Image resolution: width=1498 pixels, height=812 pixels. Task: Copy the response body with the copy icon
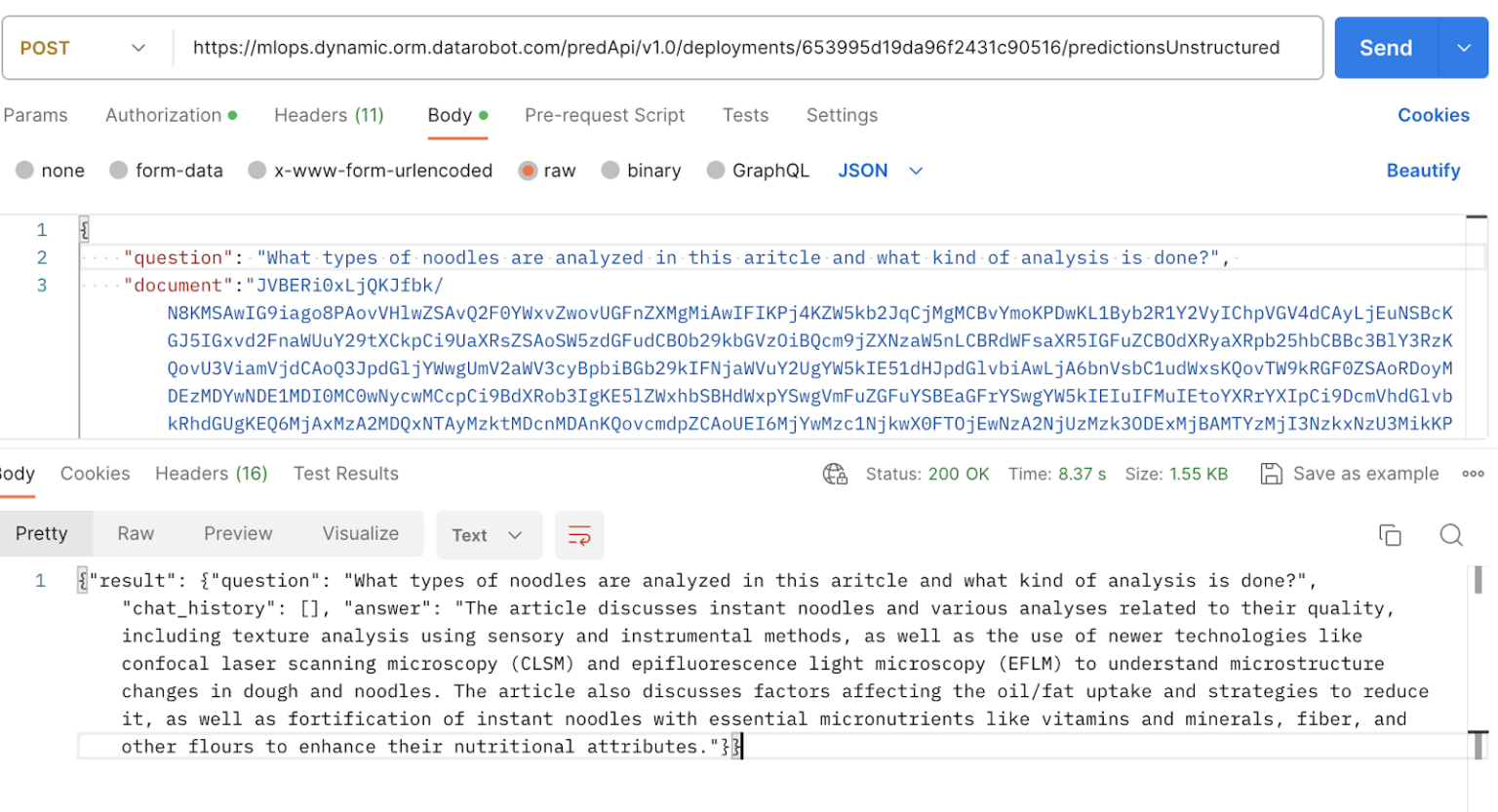coord(1390,535)
